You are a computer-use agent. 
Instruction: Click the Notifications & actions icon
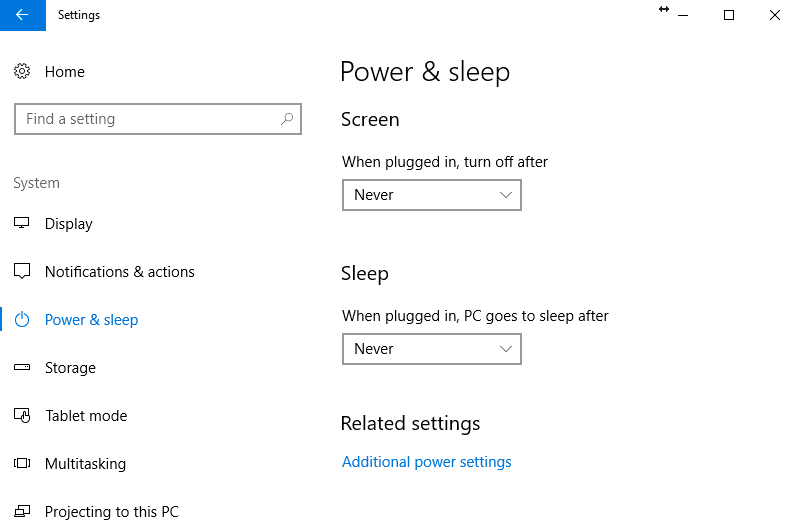click(x=22, y=272)
